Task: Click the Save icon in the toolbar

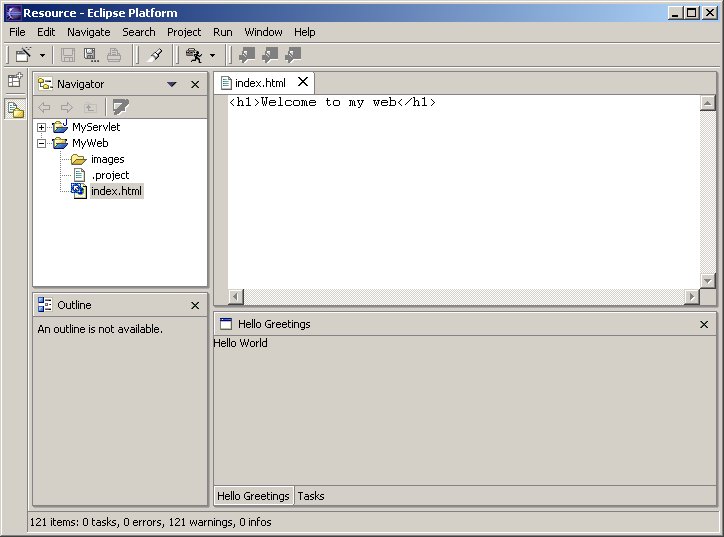Action: coord(68,55)
